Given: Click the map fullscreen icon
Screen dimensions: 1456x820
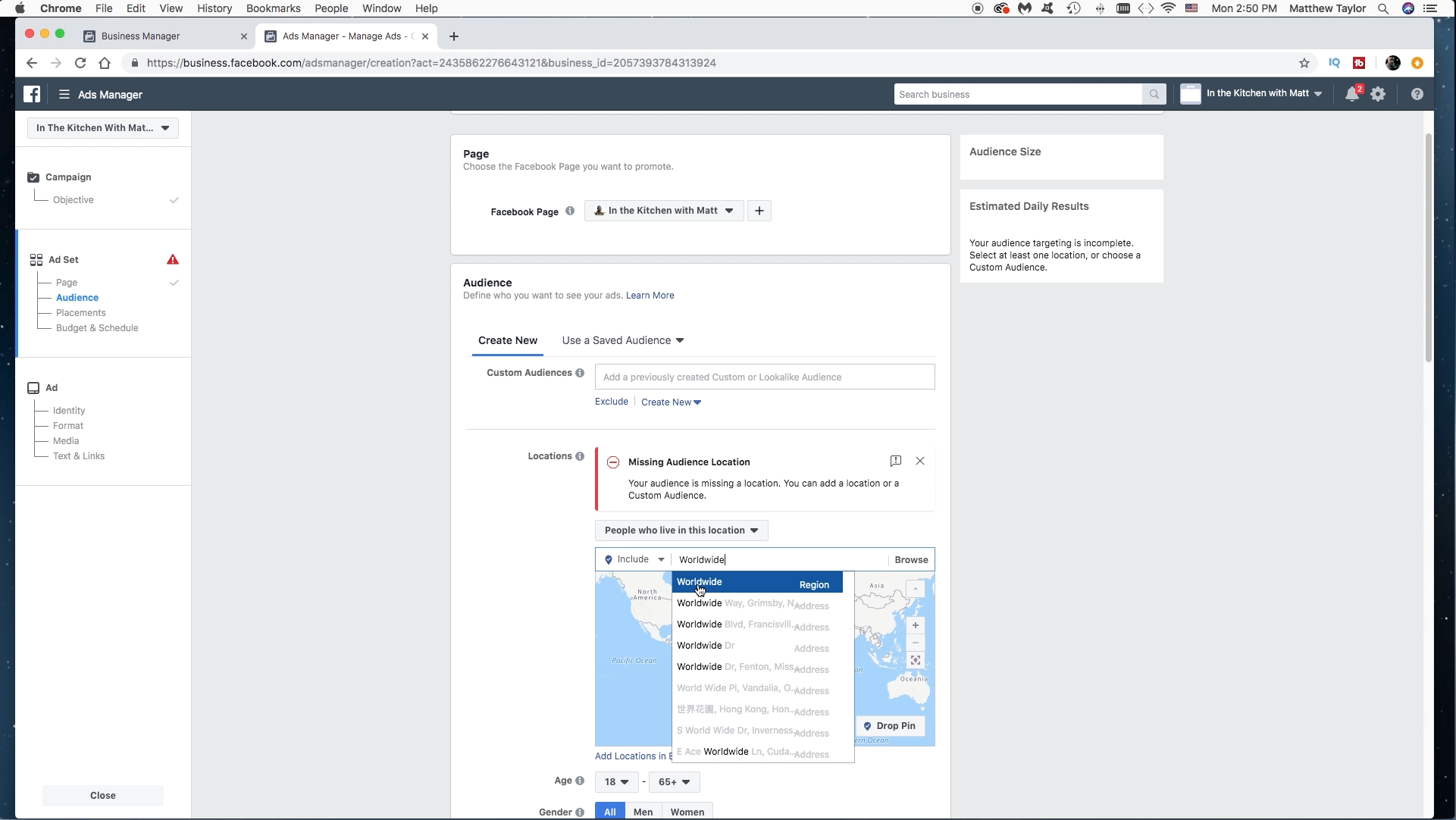Looking at the screenshot, I should [x=916, y=661].
